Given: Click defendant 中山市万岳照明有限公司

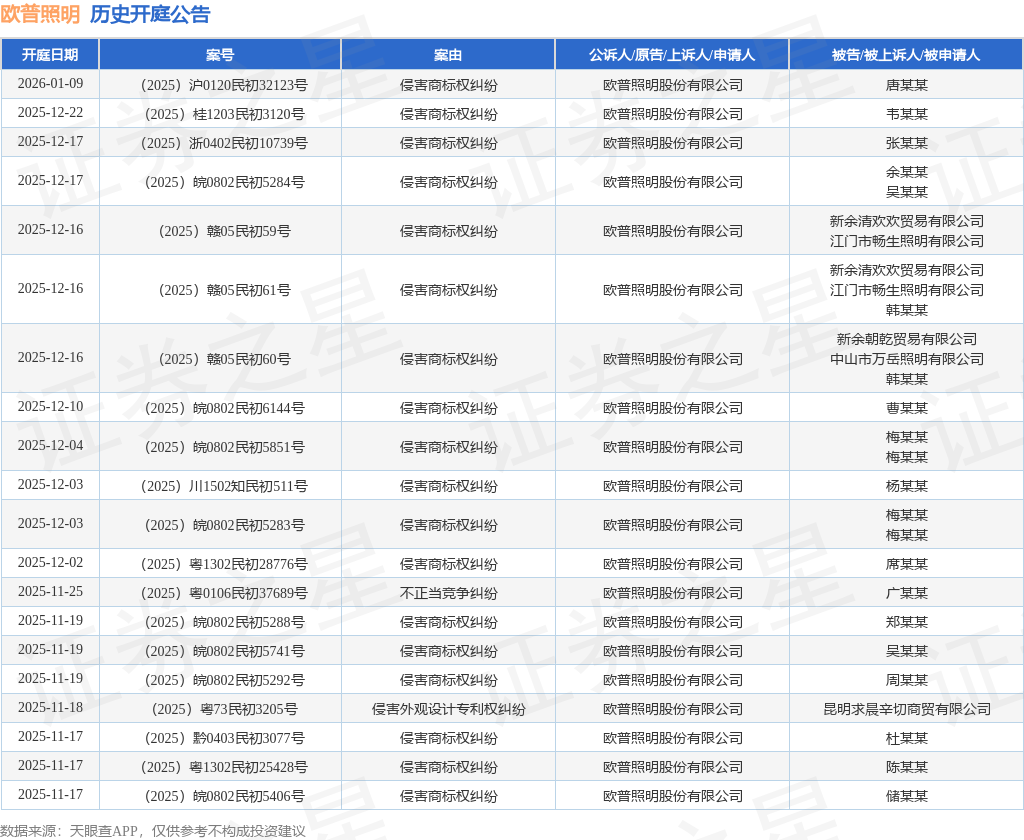Looking at the screenshot, I should click(906, 359).
